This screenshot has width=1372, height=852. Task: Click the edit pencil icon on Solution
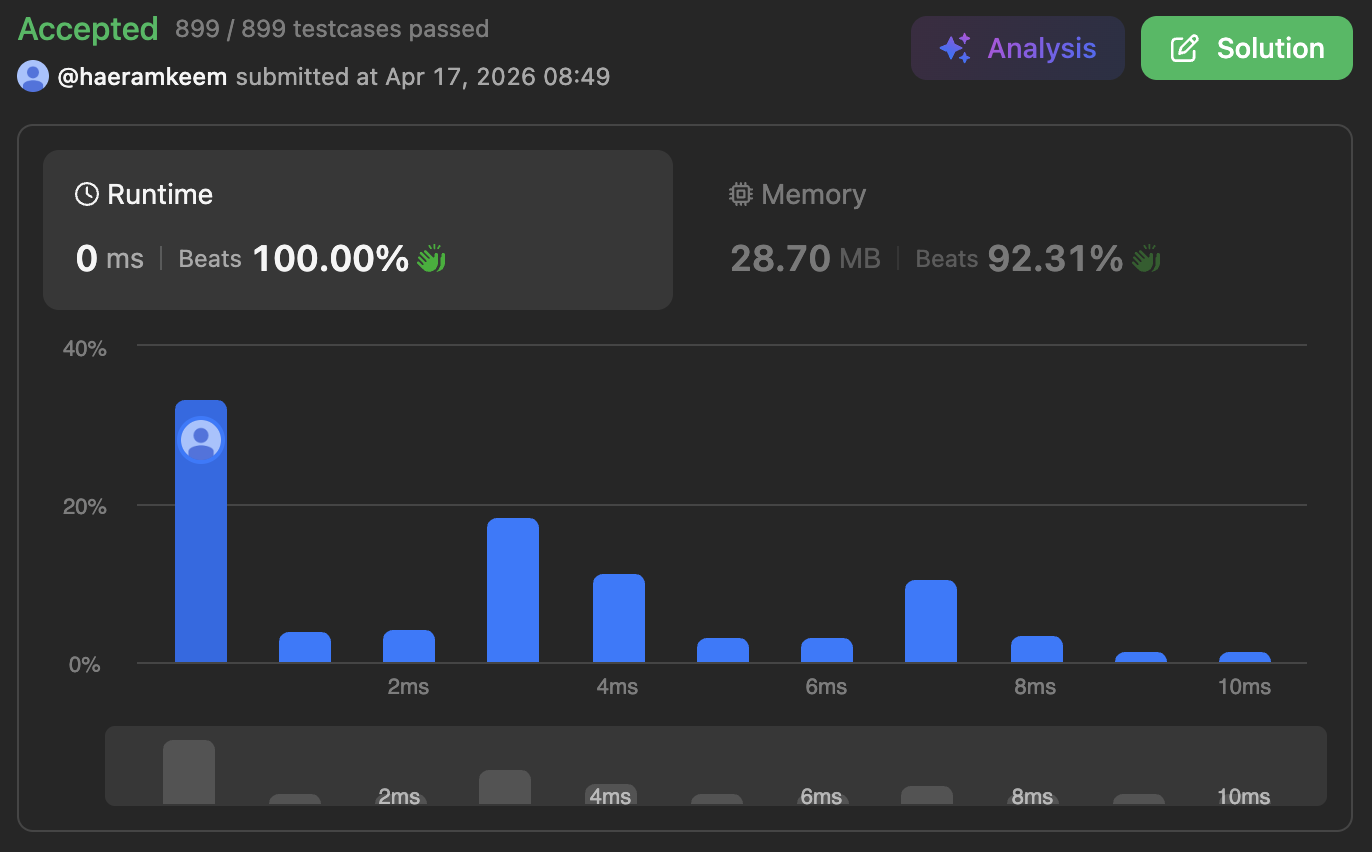pos(1184,48)
